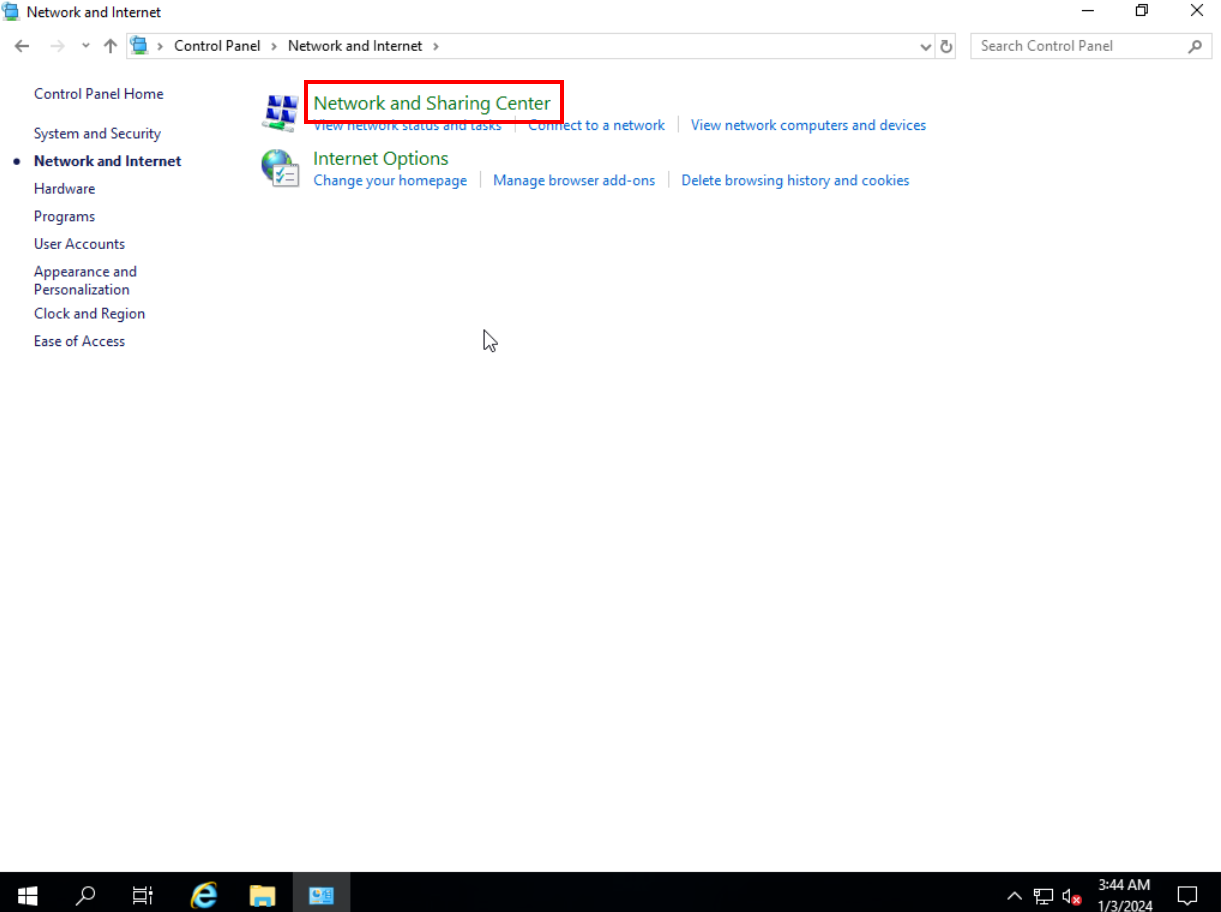Open File Explorer from the taskbar
Screen dimensions: 1221x912
262,894
